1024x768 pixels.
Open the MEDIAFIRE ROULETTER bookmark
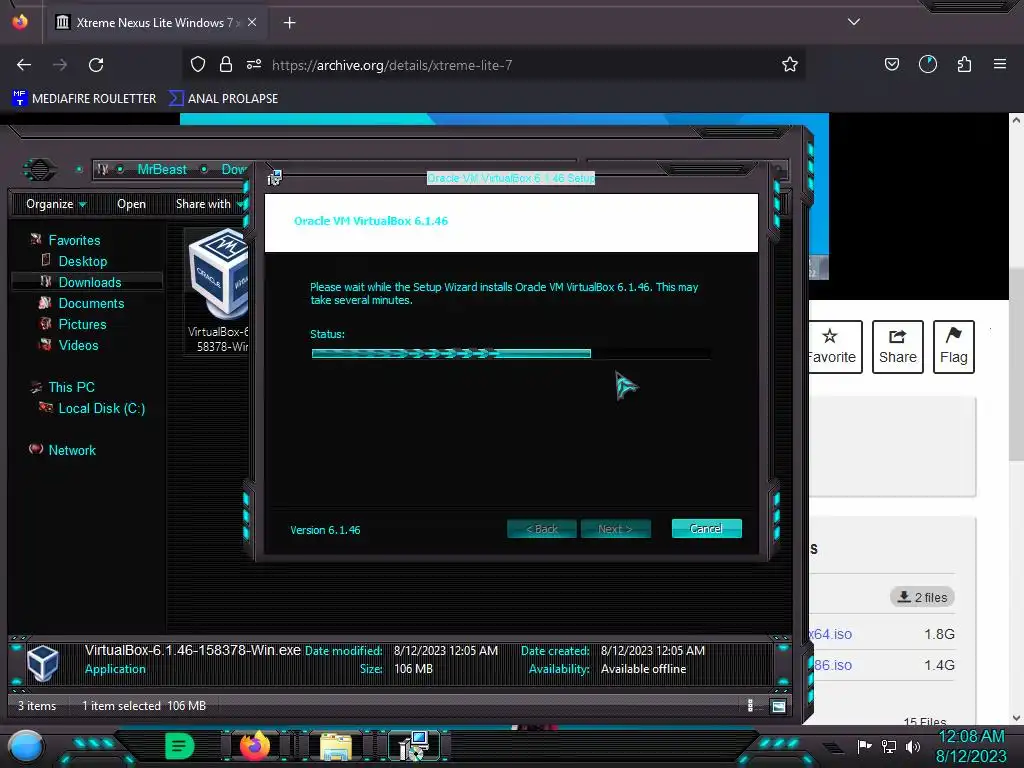tap(84, 99)
